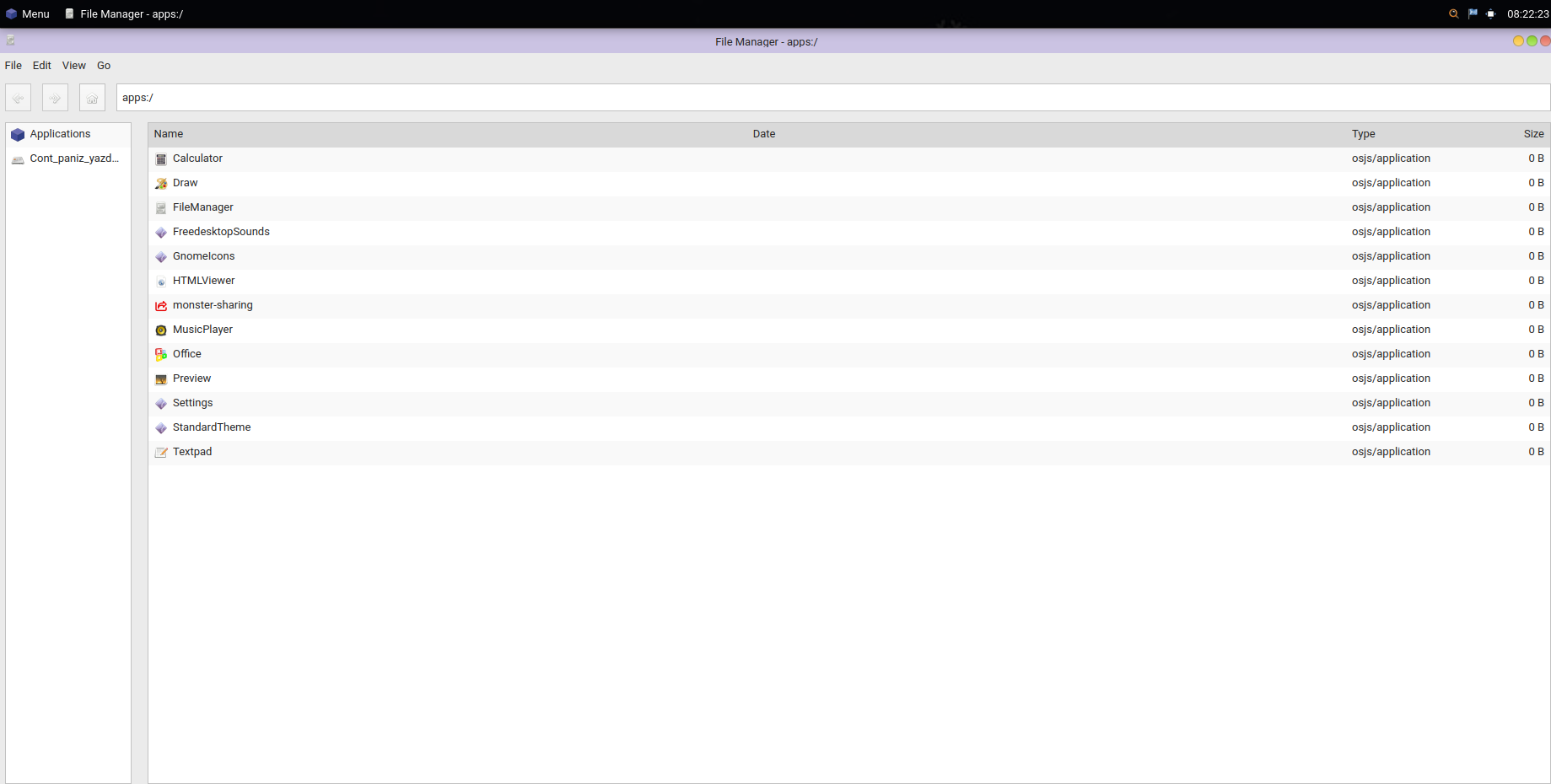Open the View menu
1551x784 pixels.
coord(74,66)
